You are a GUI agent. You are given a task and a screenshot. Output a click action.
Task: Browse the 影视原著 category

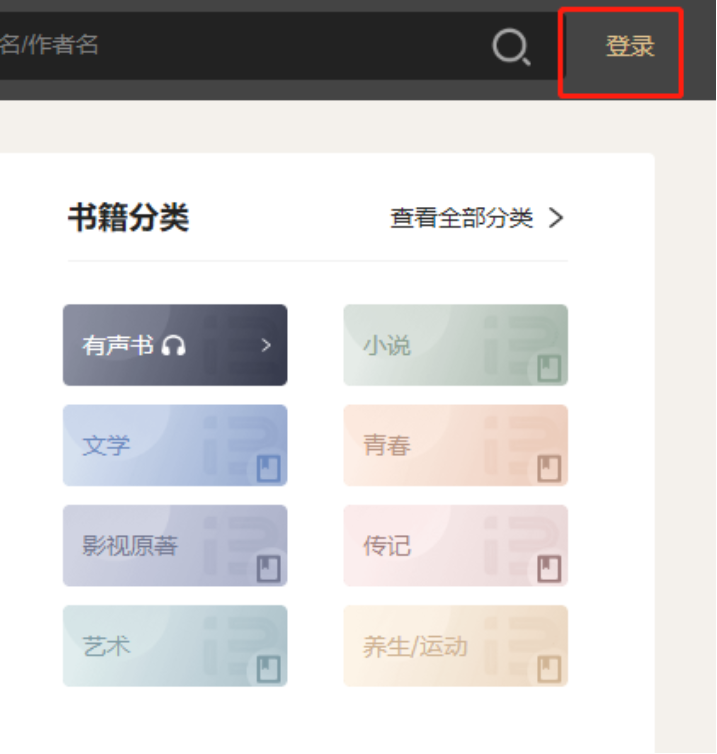(x=175, y=546)
